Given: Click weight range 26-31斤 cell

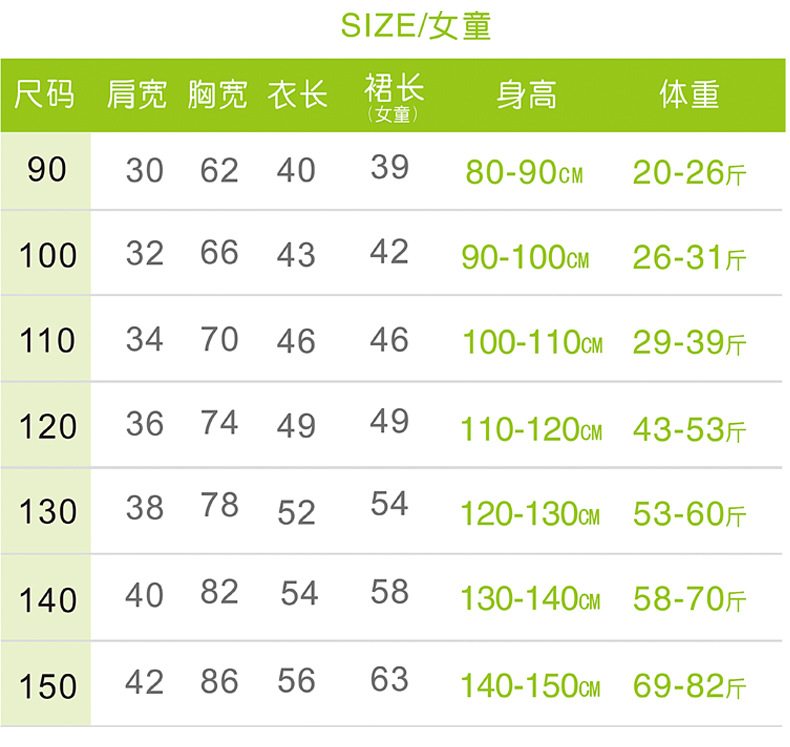Looking at the screenshot, I should [689, 258].
